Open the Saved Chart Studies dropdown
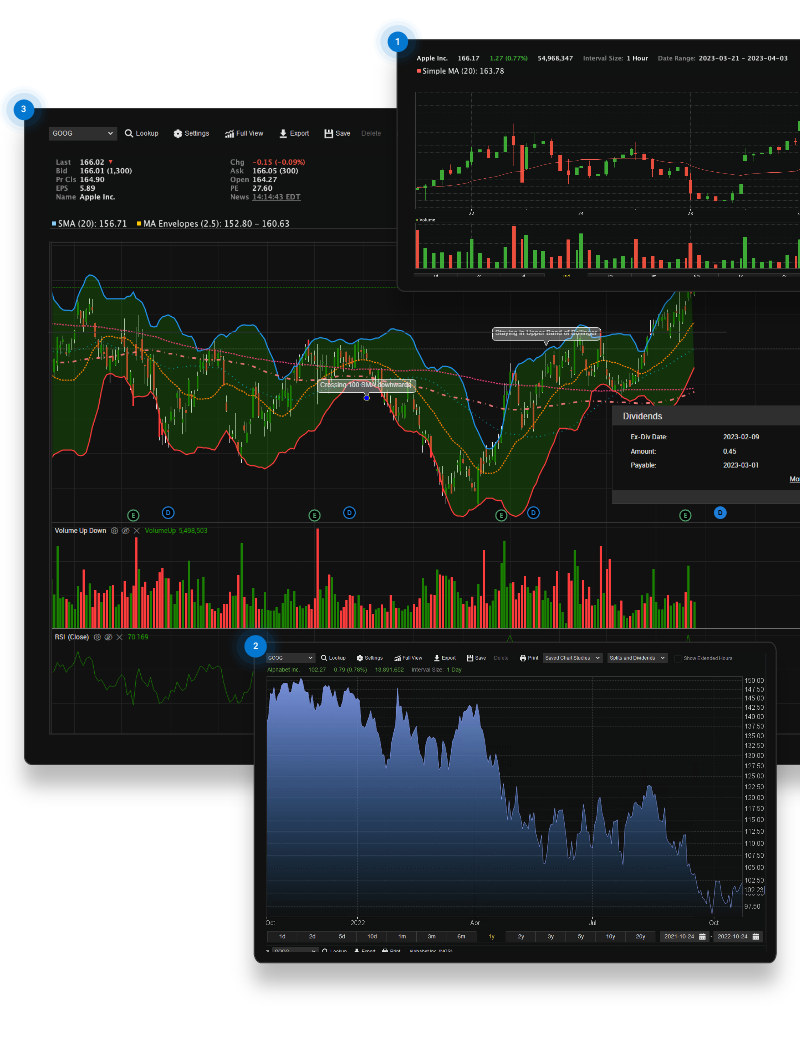The image size is (800, 1063). [572, 658]
